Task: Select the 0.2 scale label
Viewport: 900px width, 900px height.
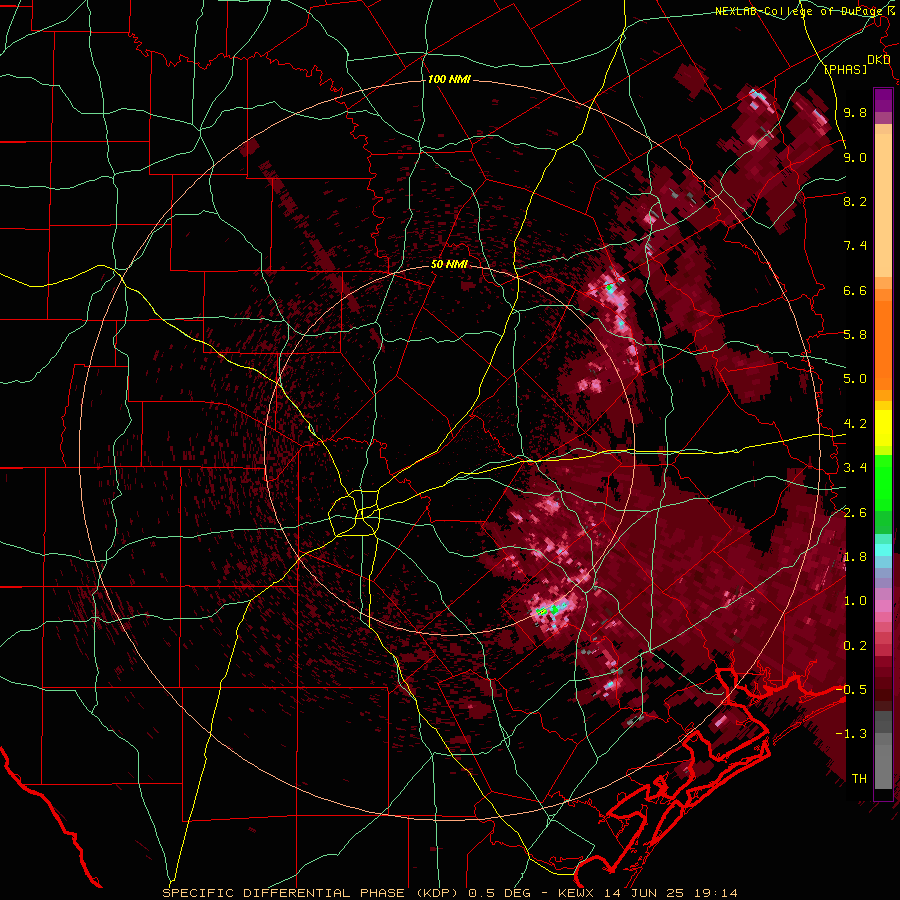Action: 855,646
